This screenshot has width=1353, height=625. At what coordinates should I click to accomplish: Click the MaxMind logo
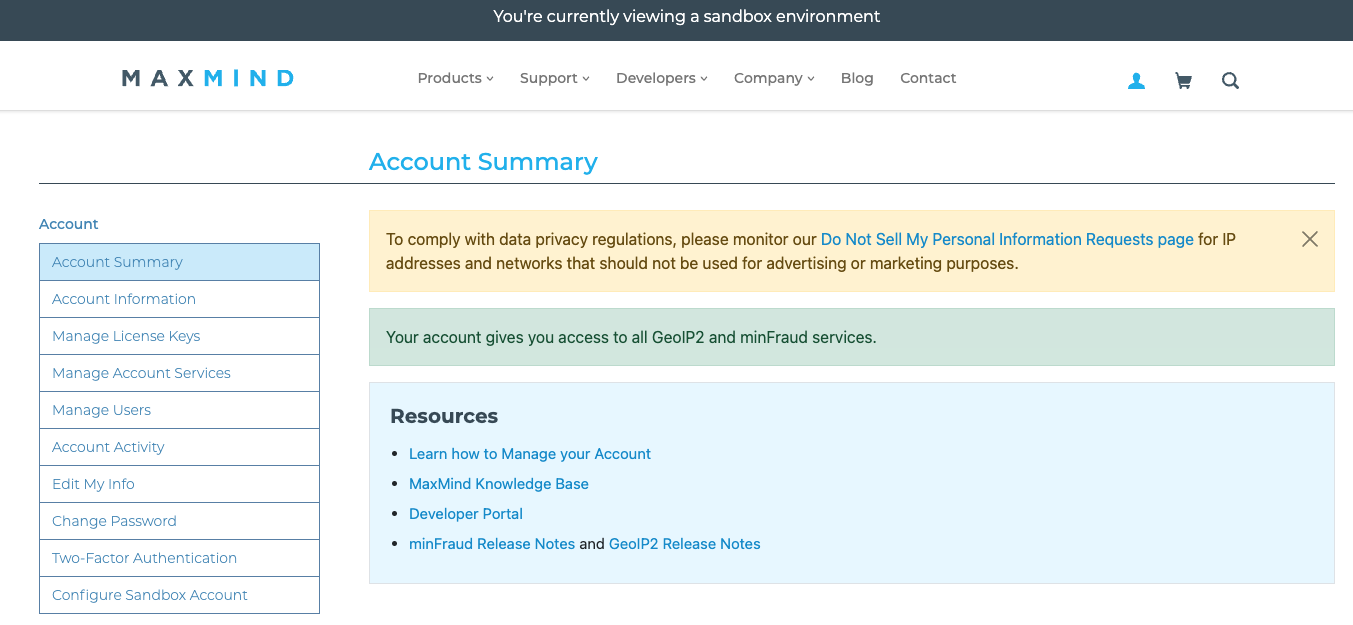pyautogui.click(x=208, y=78)
